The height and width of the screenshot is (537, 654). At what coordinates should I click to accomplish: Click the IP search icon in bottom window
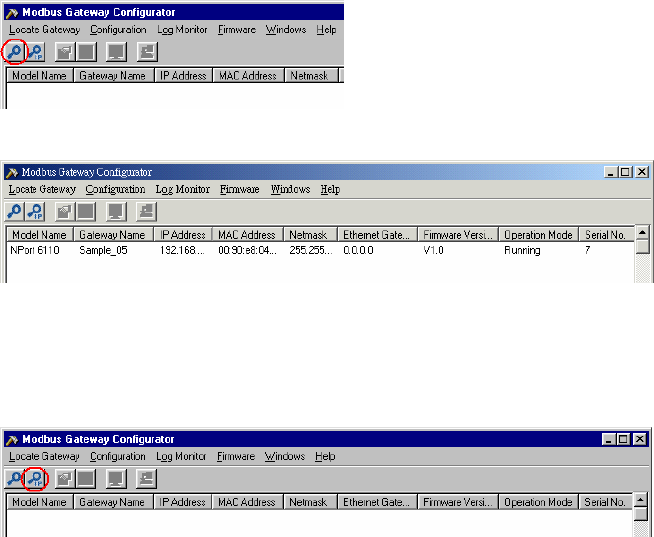click(x=35, y=479)
